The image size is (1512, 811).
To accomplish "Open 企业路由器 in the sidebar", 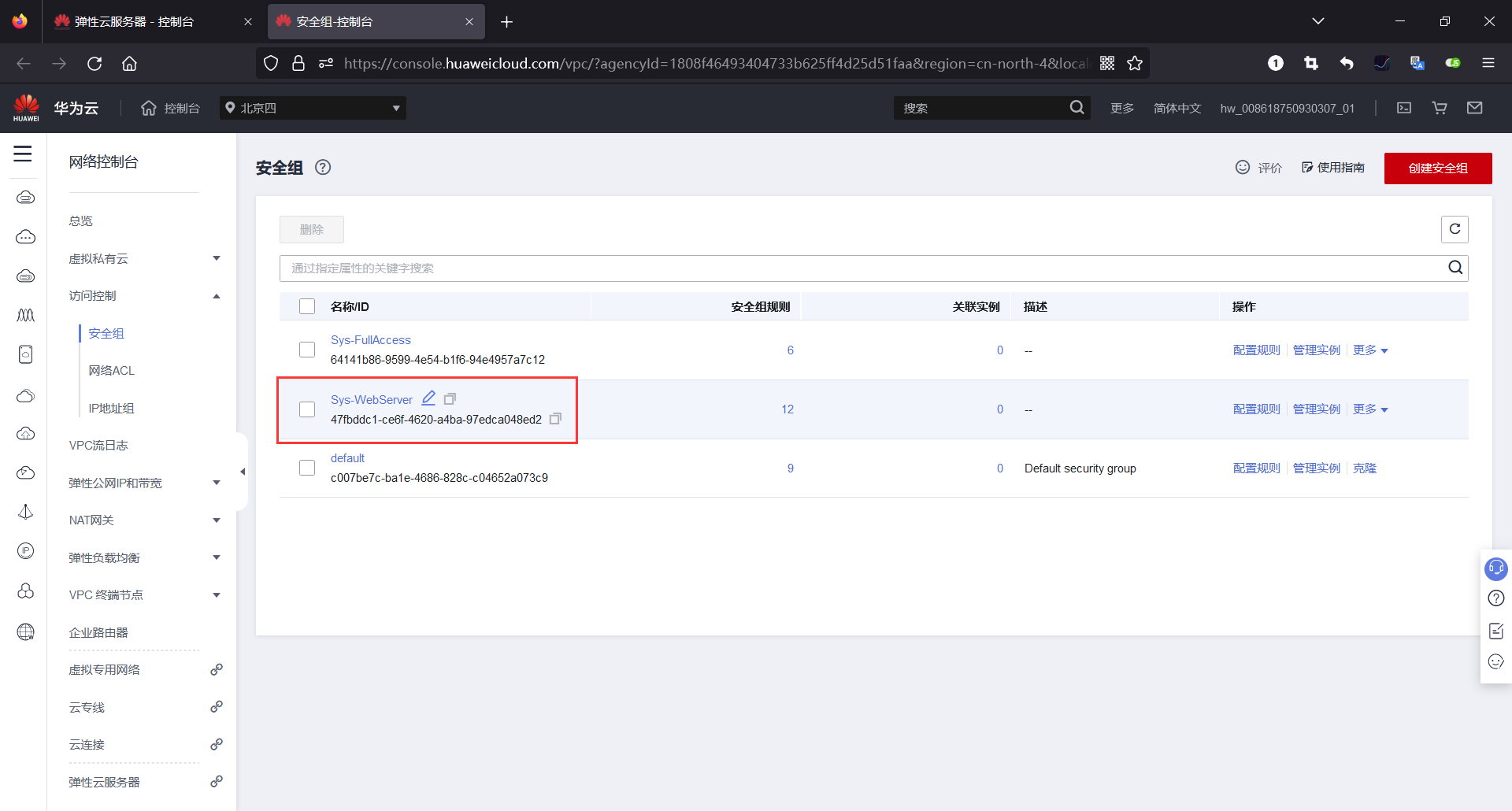I will click(x=98, y=632).
